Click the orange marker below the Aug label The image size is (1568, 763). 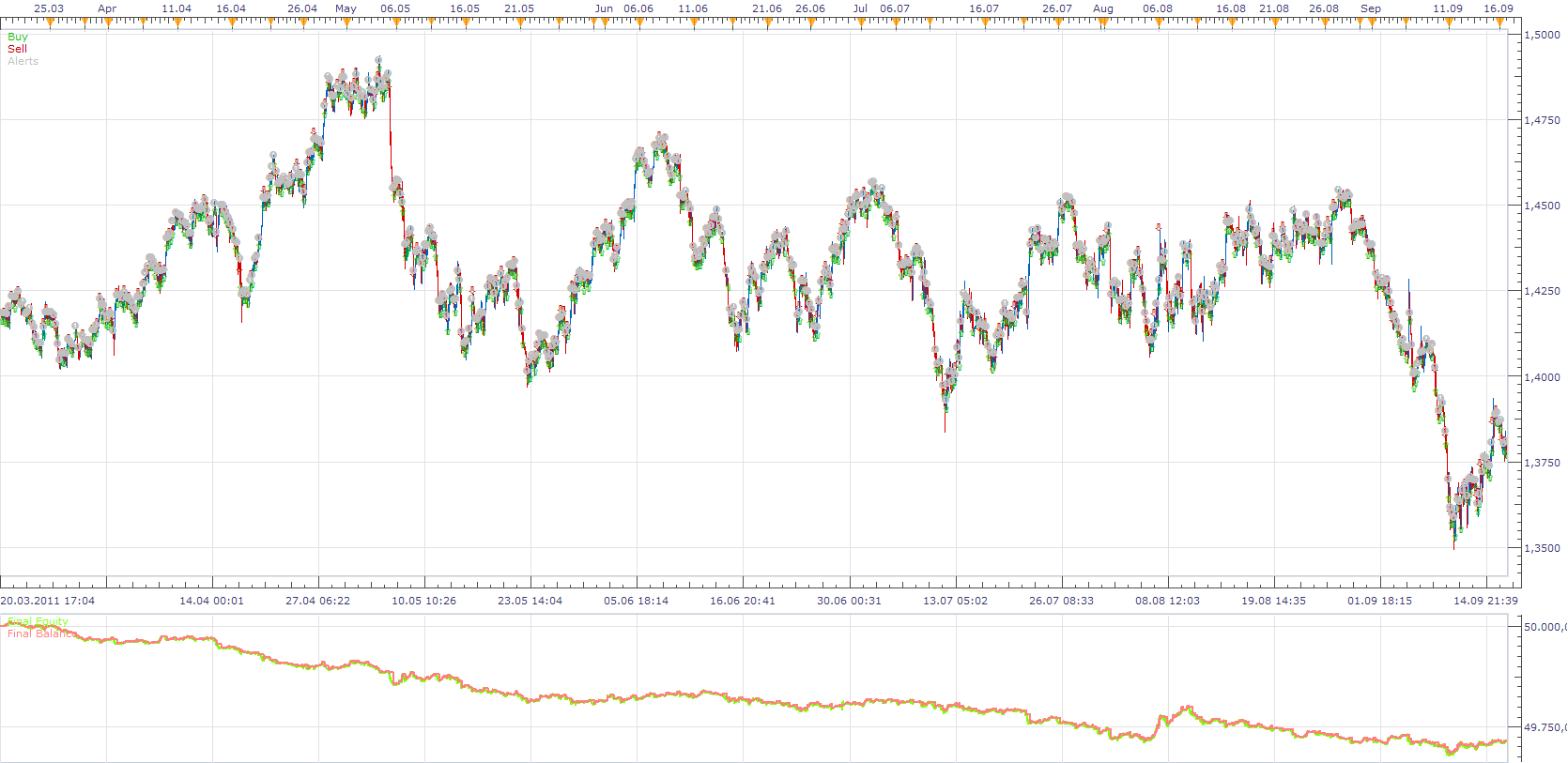[x=1103, y=22]
